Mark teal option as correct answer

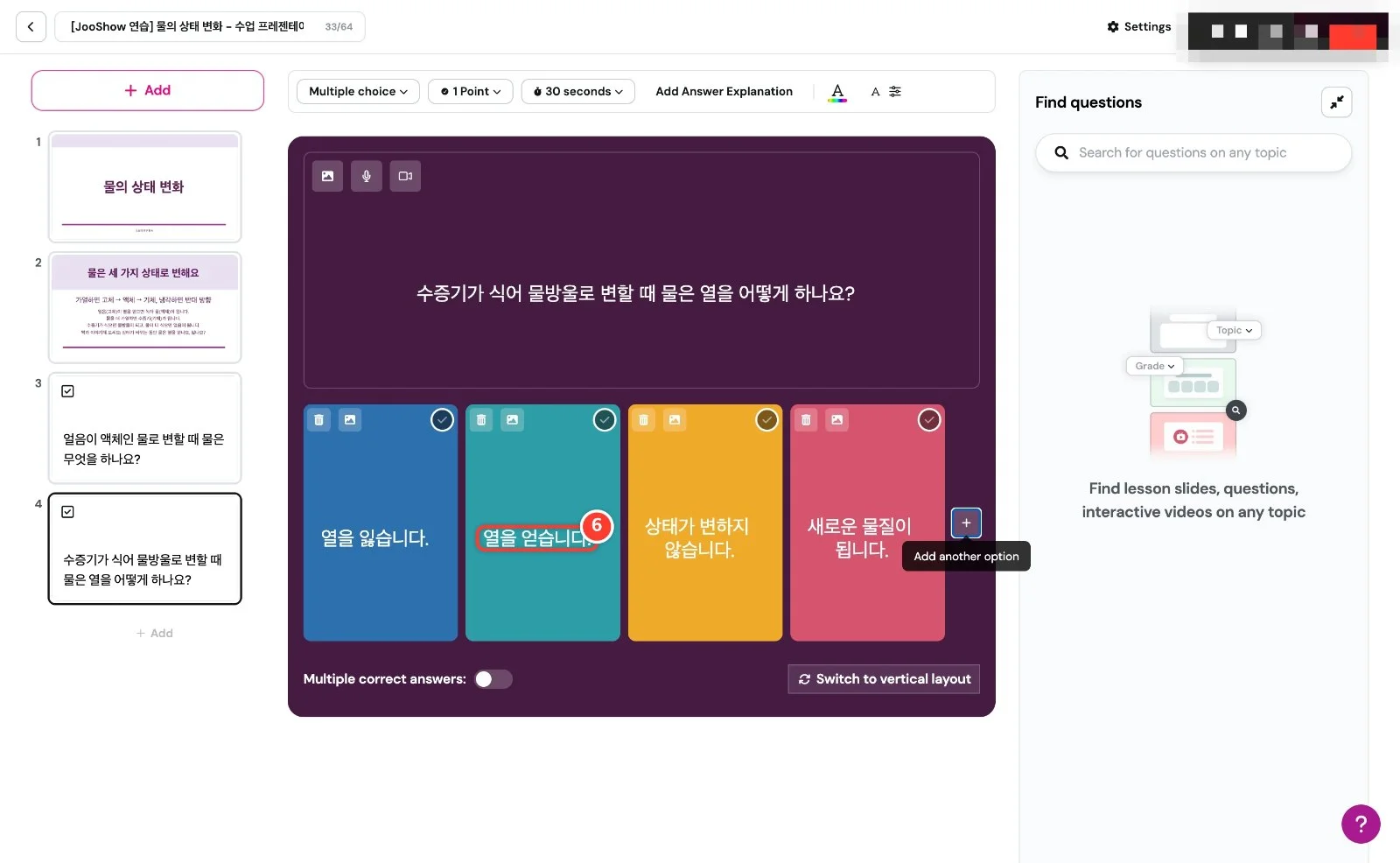[605, 420]
